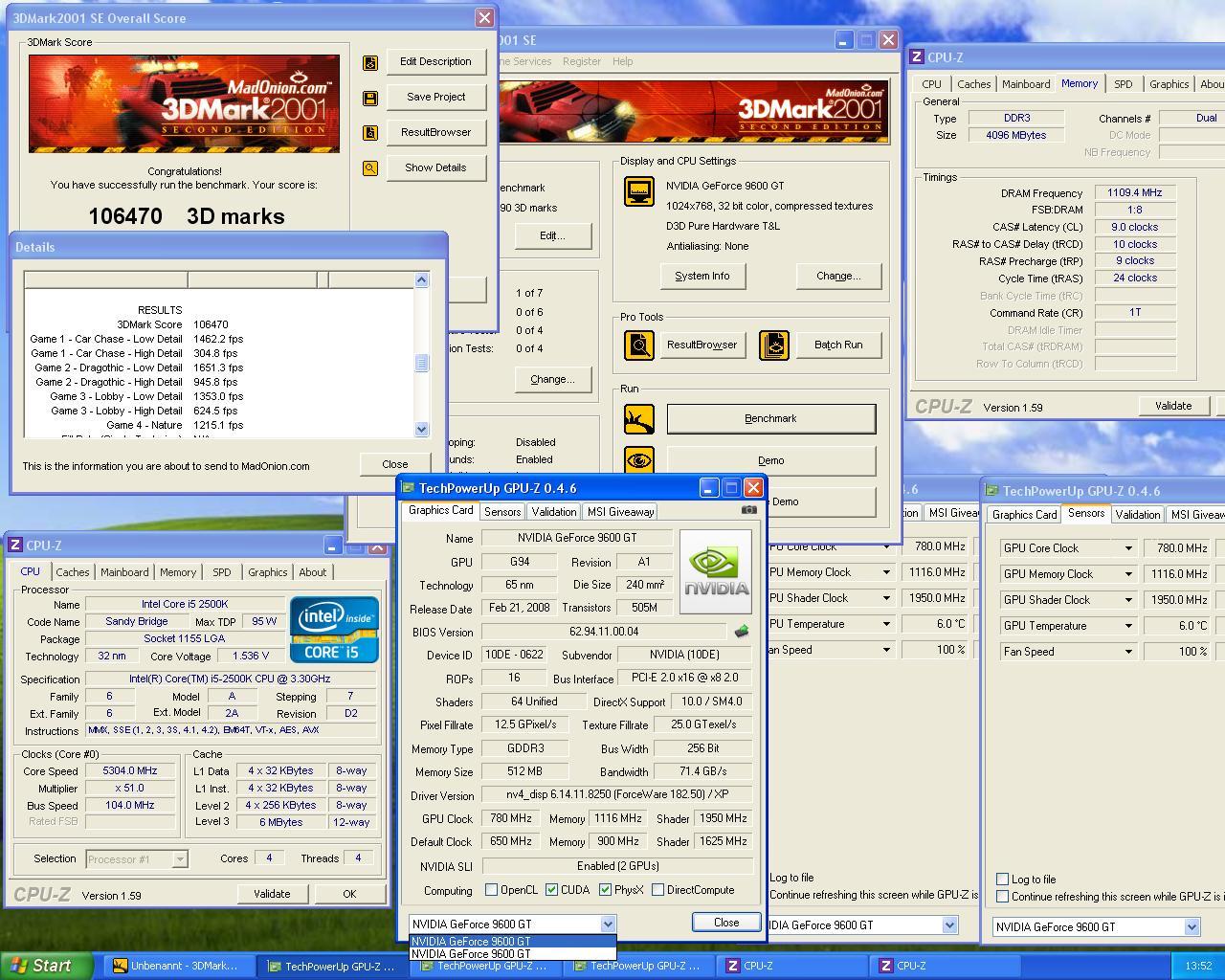Click the Demo button in 3DMark
The height and width of the screenshot is (980, 1225).
coord(770,460)
